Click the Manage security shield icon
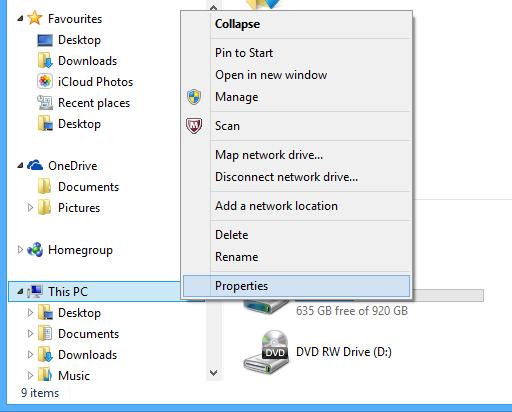The width and height of the screenshot is (512, 412). click(x=194, y=97)
